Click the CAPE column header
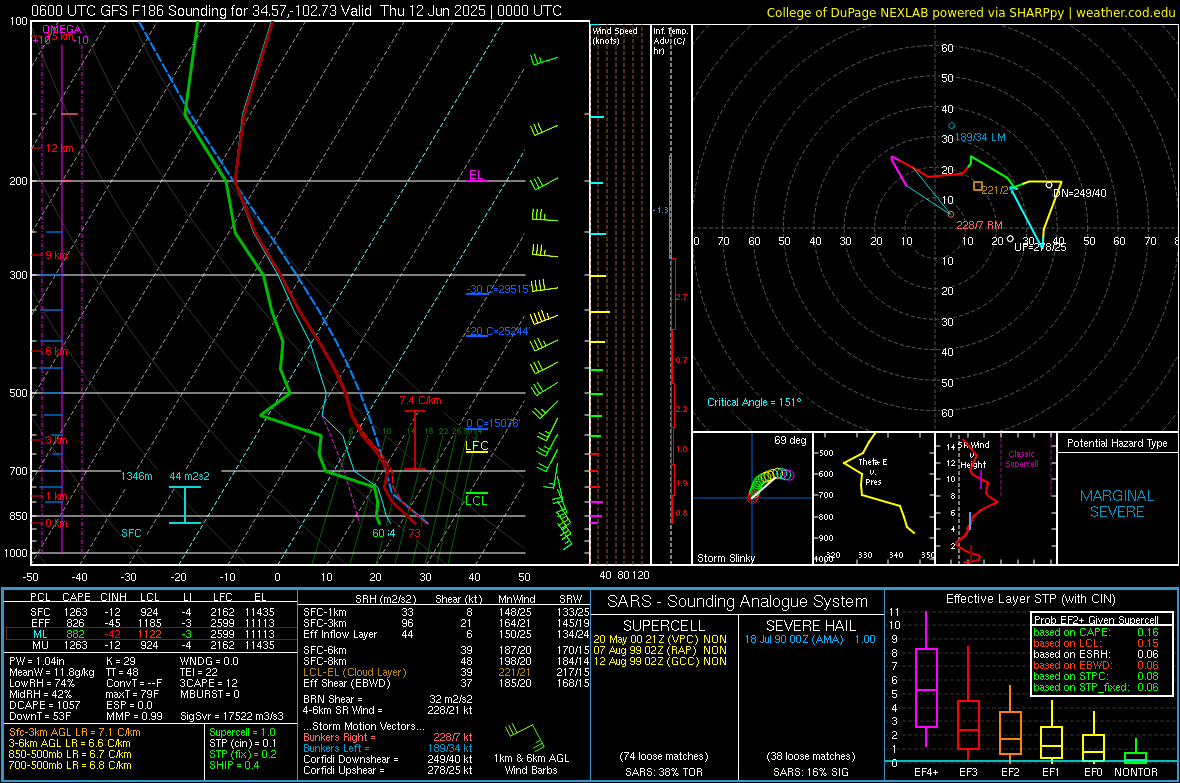The image size is (1180, 783). coord(76,597)
